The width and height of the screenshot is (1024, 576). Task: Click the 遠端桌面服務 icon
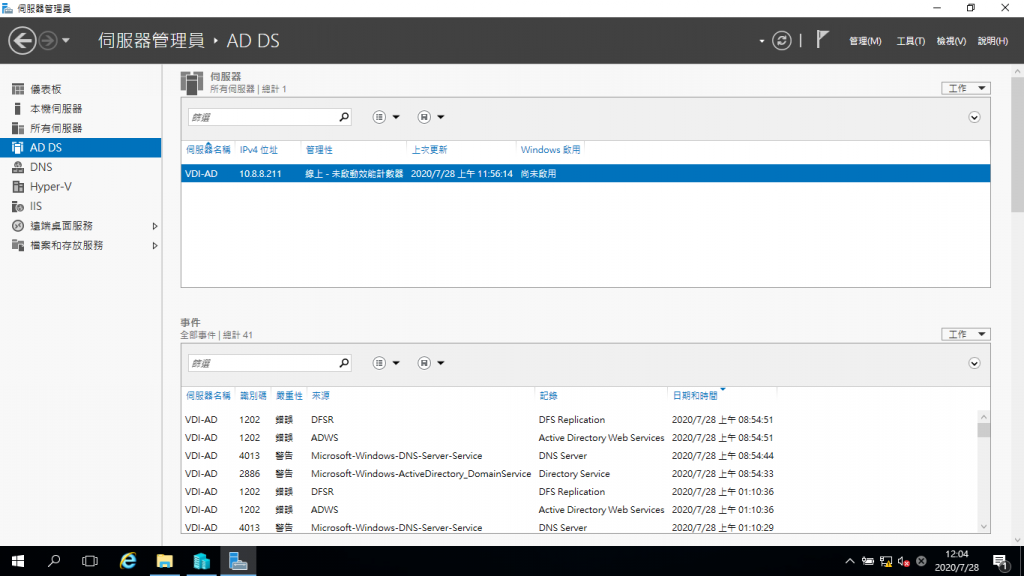click(18, 226)
